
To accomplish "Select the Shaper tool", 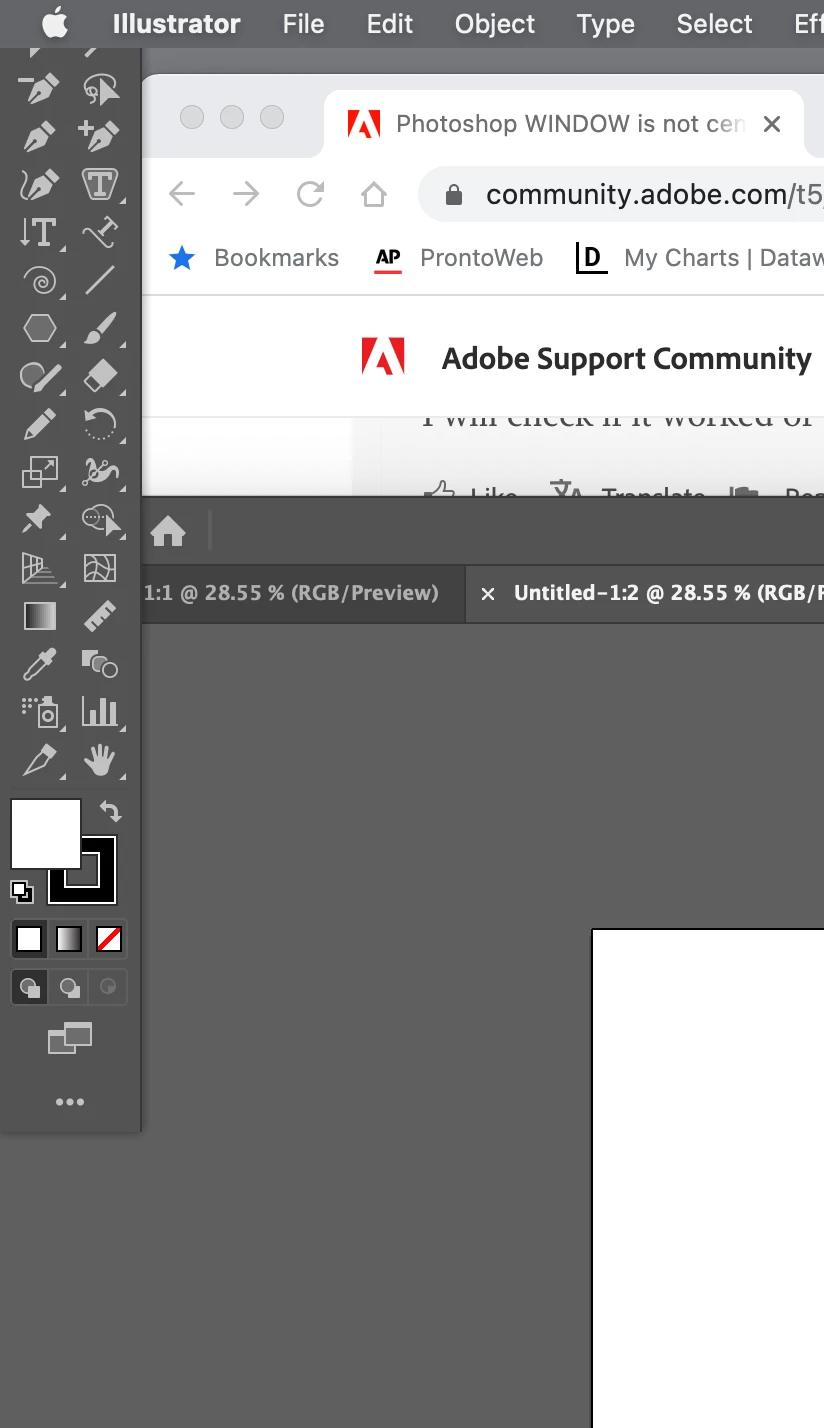I will 39,376.
